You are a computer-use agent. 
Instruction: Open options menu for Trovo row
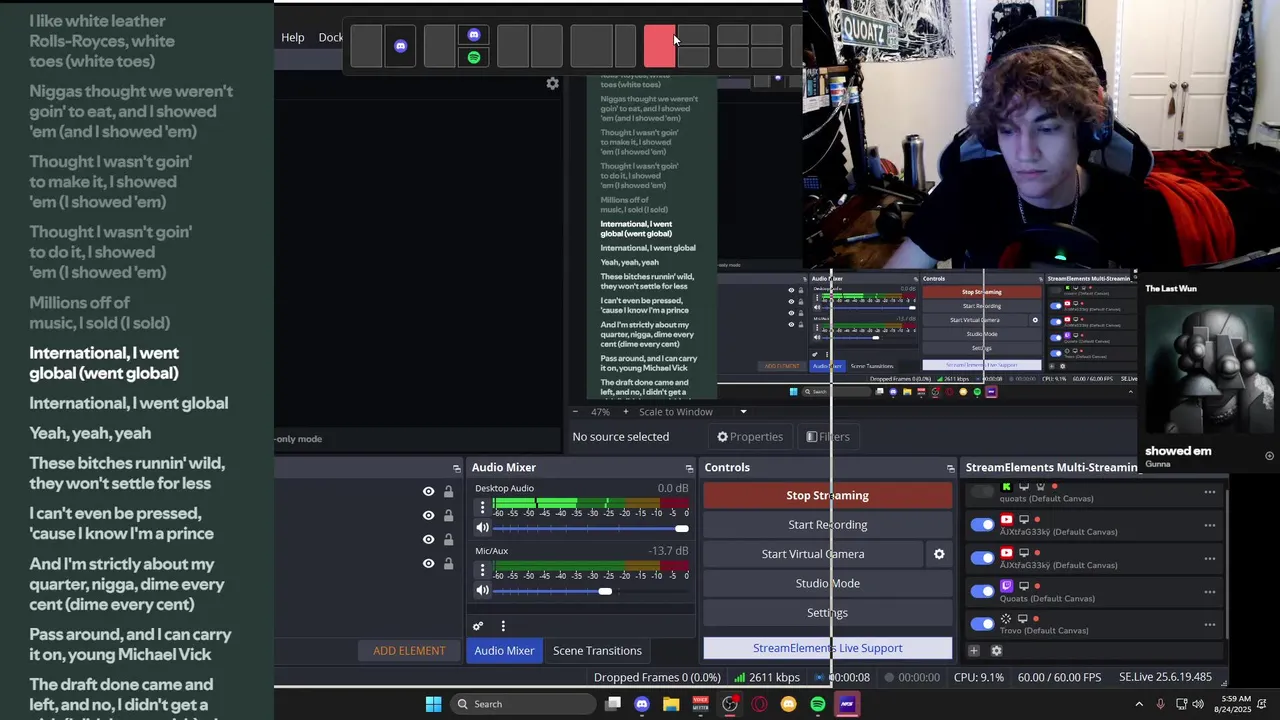pyautogui.click(x=1210, y=624)
